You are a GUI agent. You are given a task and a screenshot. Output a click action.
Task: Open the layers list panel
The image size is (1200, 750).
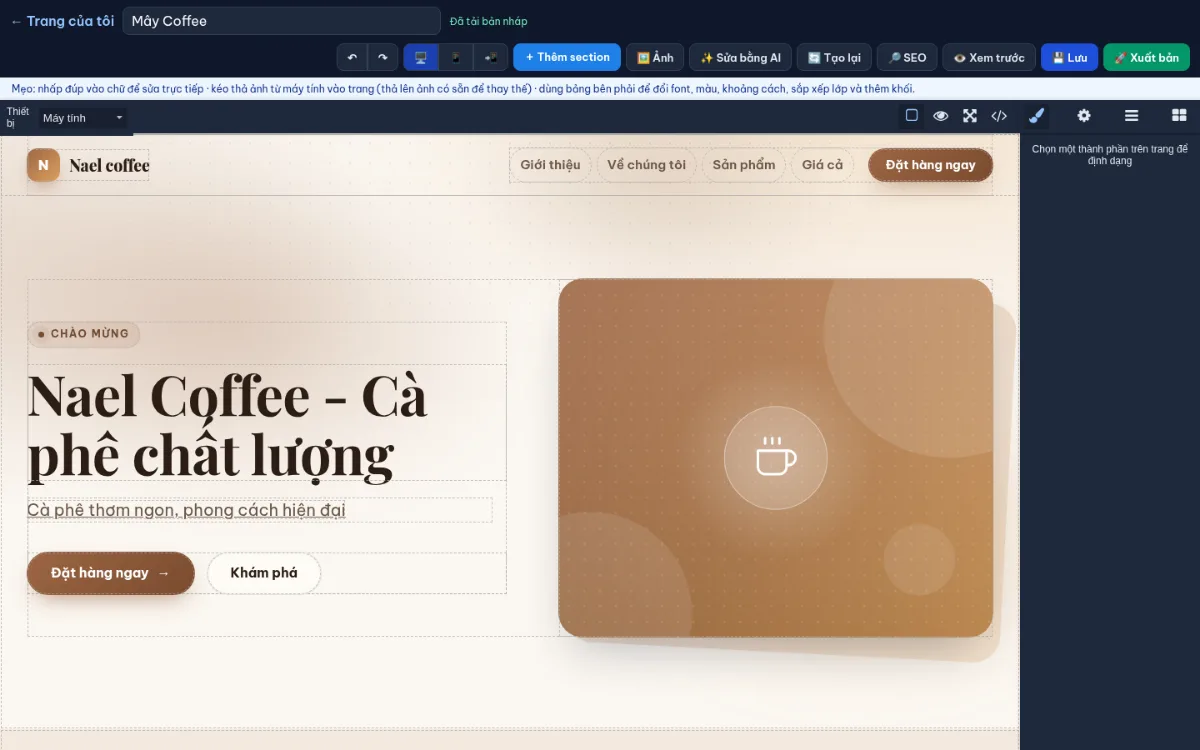(1132, 116)
